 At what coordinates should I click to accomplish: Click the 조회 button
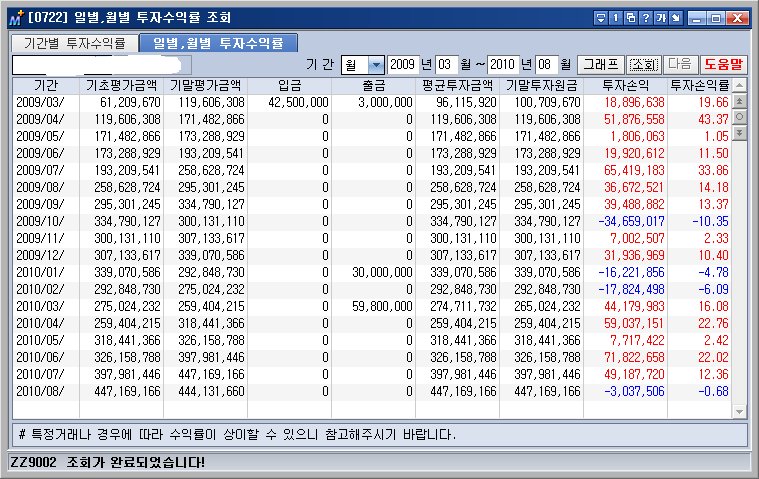644,64
